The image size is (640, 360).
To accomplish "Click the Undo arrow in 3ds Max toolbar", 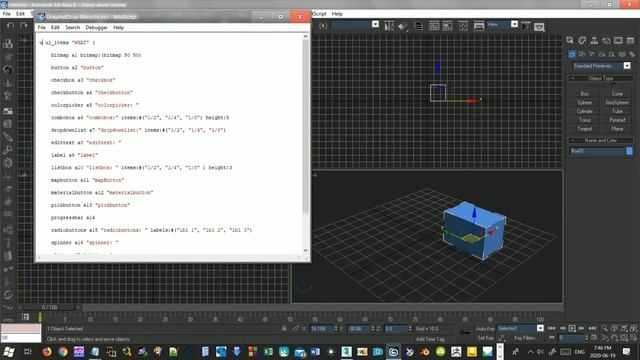I will point(11,25).
